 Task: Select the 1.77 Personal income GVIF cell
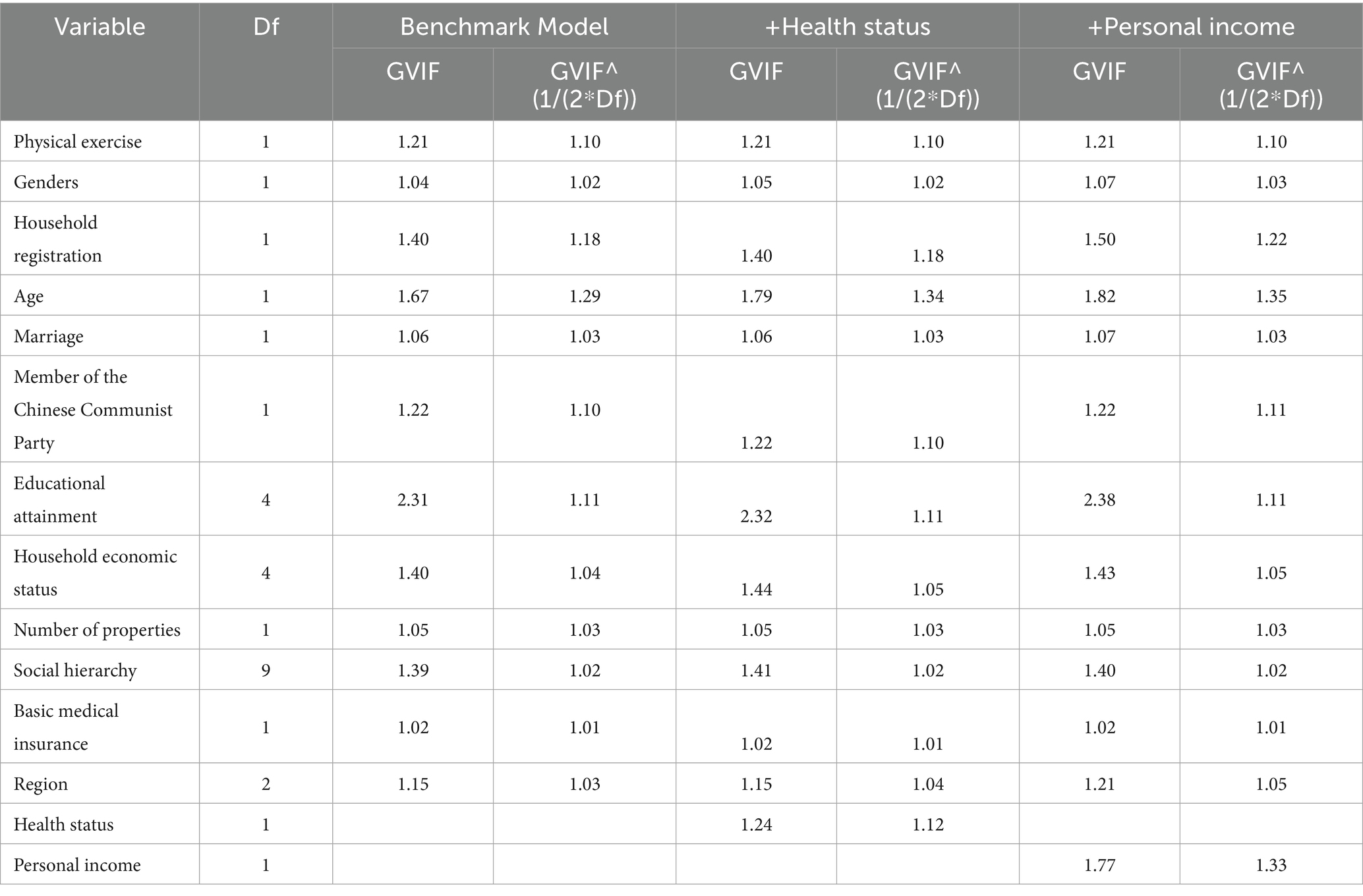(x=1099, y=864)
